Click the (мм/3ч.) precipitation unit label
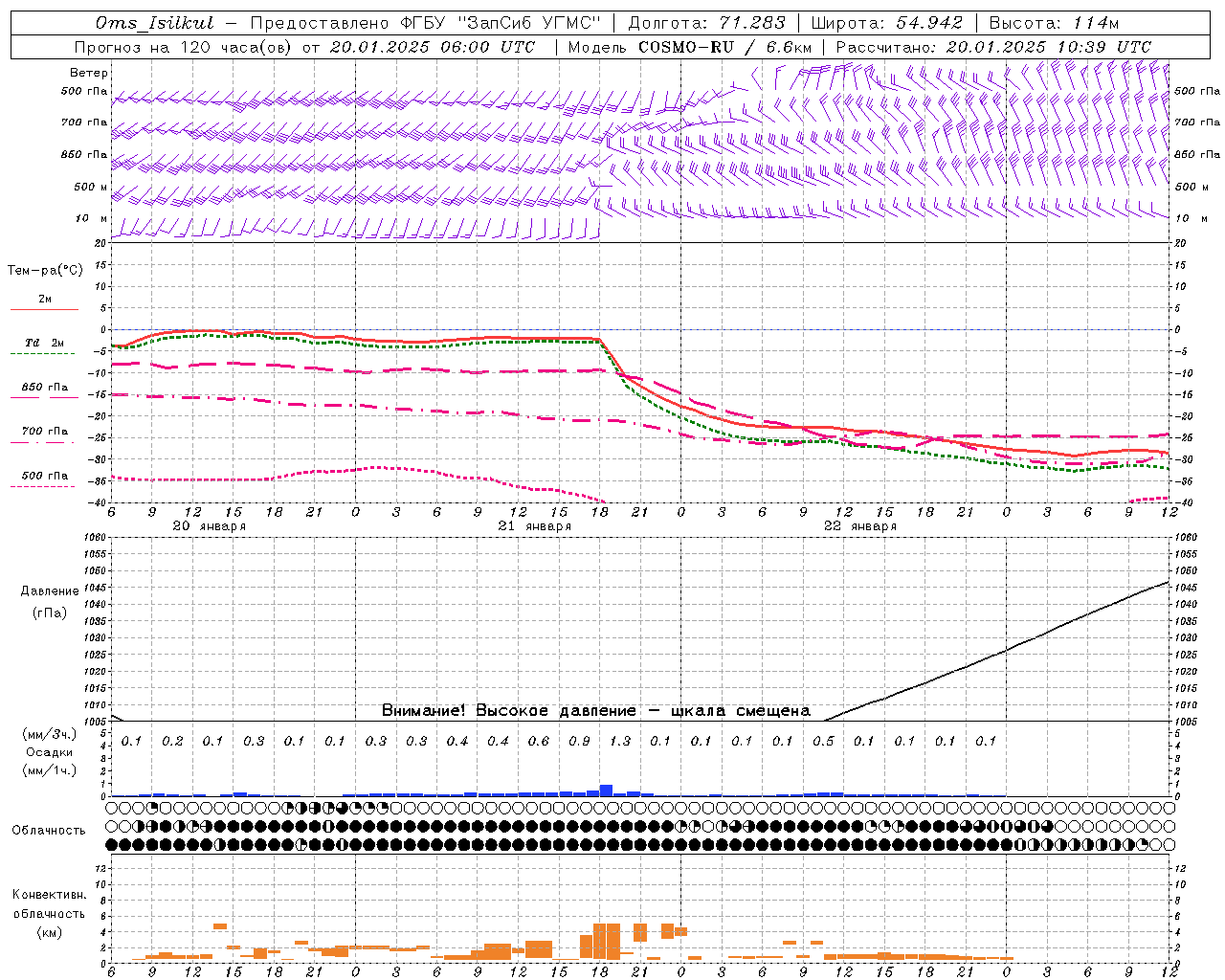The width and height of the screenshot is (1225, 980). tap(50, 734)
